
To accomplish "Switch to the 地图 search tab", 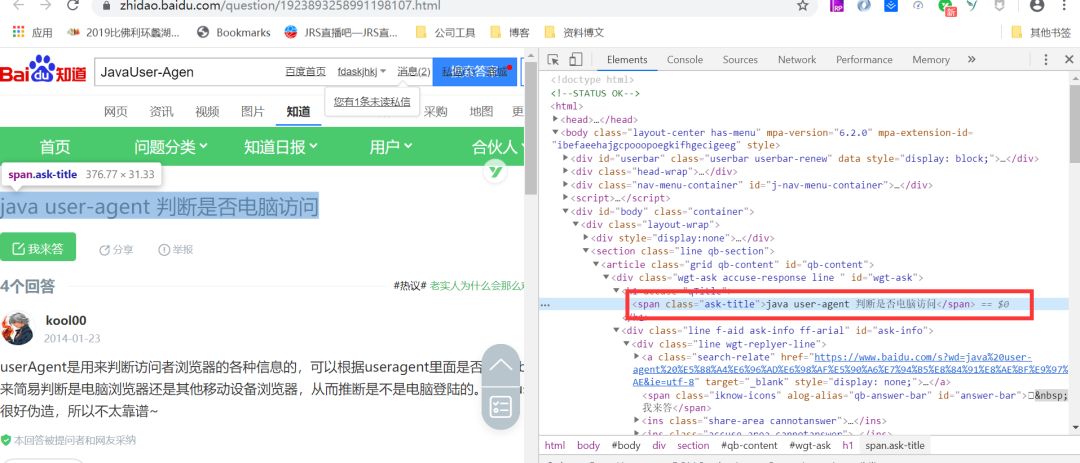I will (x=481, y=112).
